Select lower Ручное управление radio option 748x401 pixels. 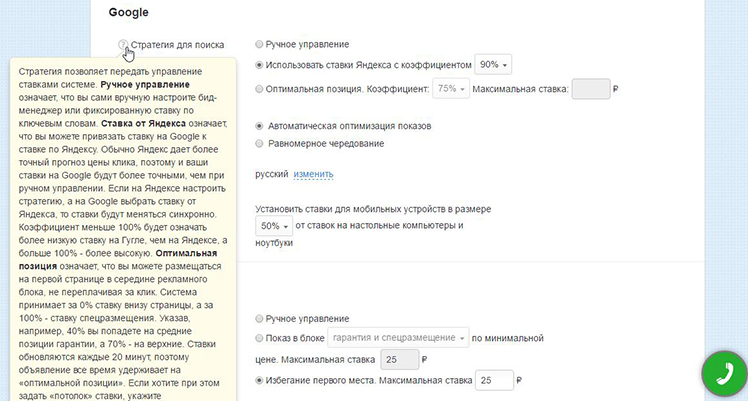(x=259, y=319)
